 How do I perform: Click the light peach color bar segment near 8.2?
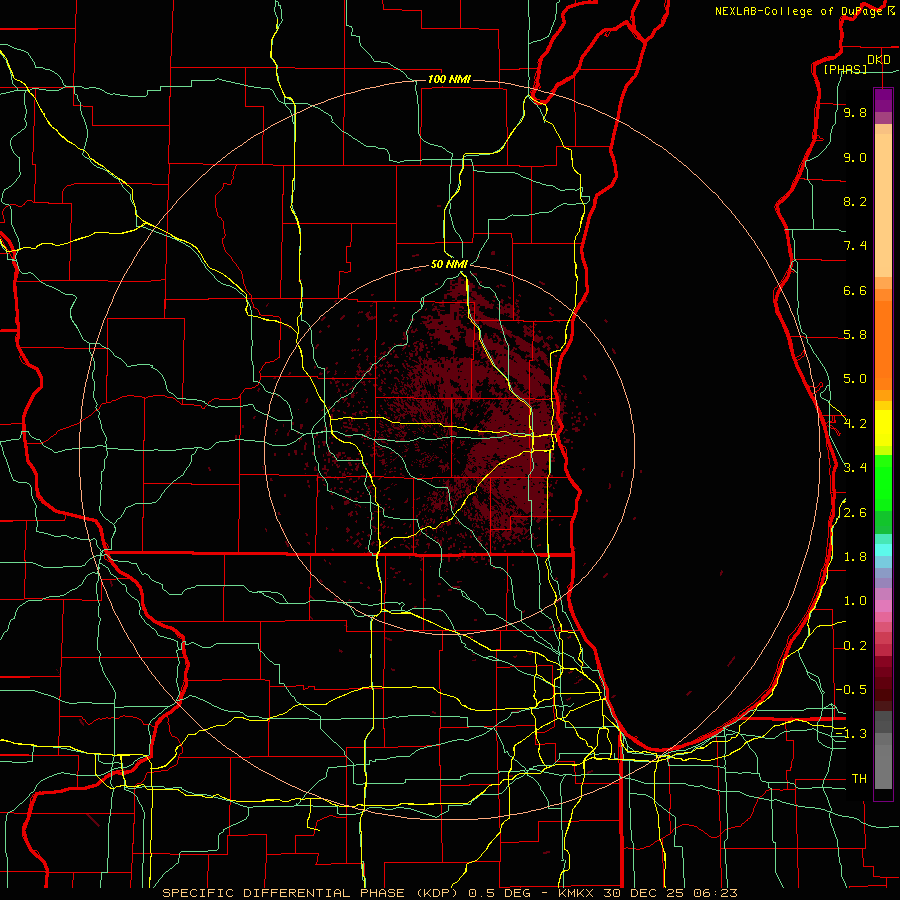(x=883, y=205)
